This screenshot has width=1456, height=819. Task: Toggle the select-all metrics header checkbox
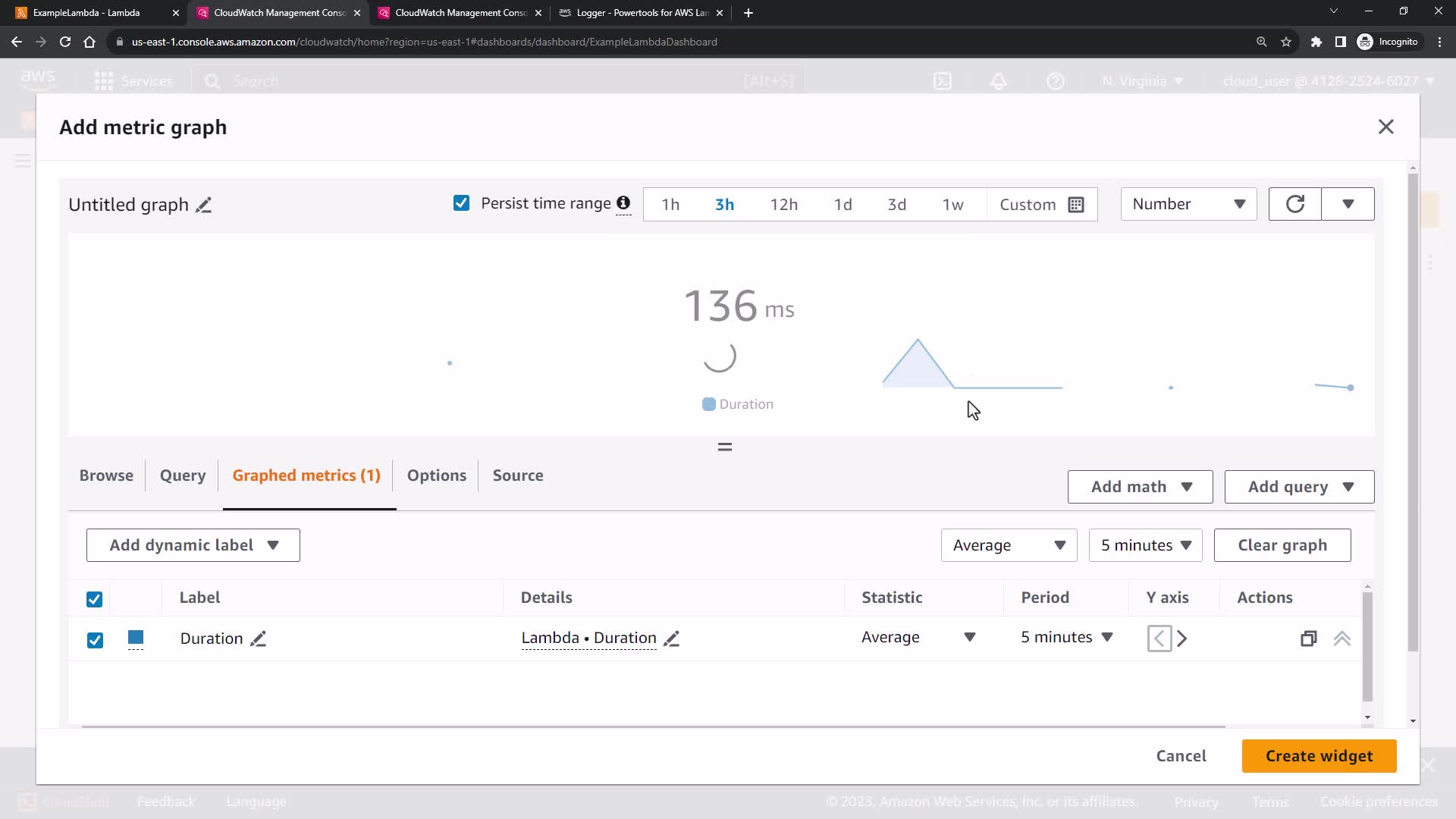[95, 599]
